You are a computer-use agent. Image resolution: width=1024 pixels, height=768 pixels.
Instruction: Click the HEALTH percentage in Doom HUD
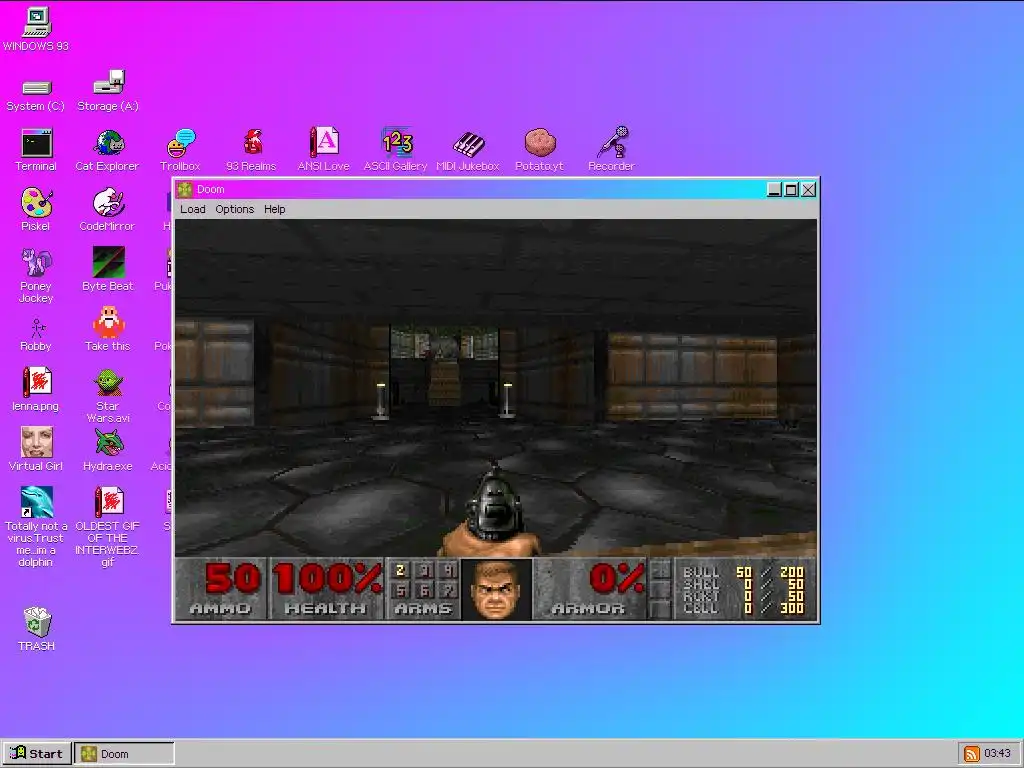[326, 588]
